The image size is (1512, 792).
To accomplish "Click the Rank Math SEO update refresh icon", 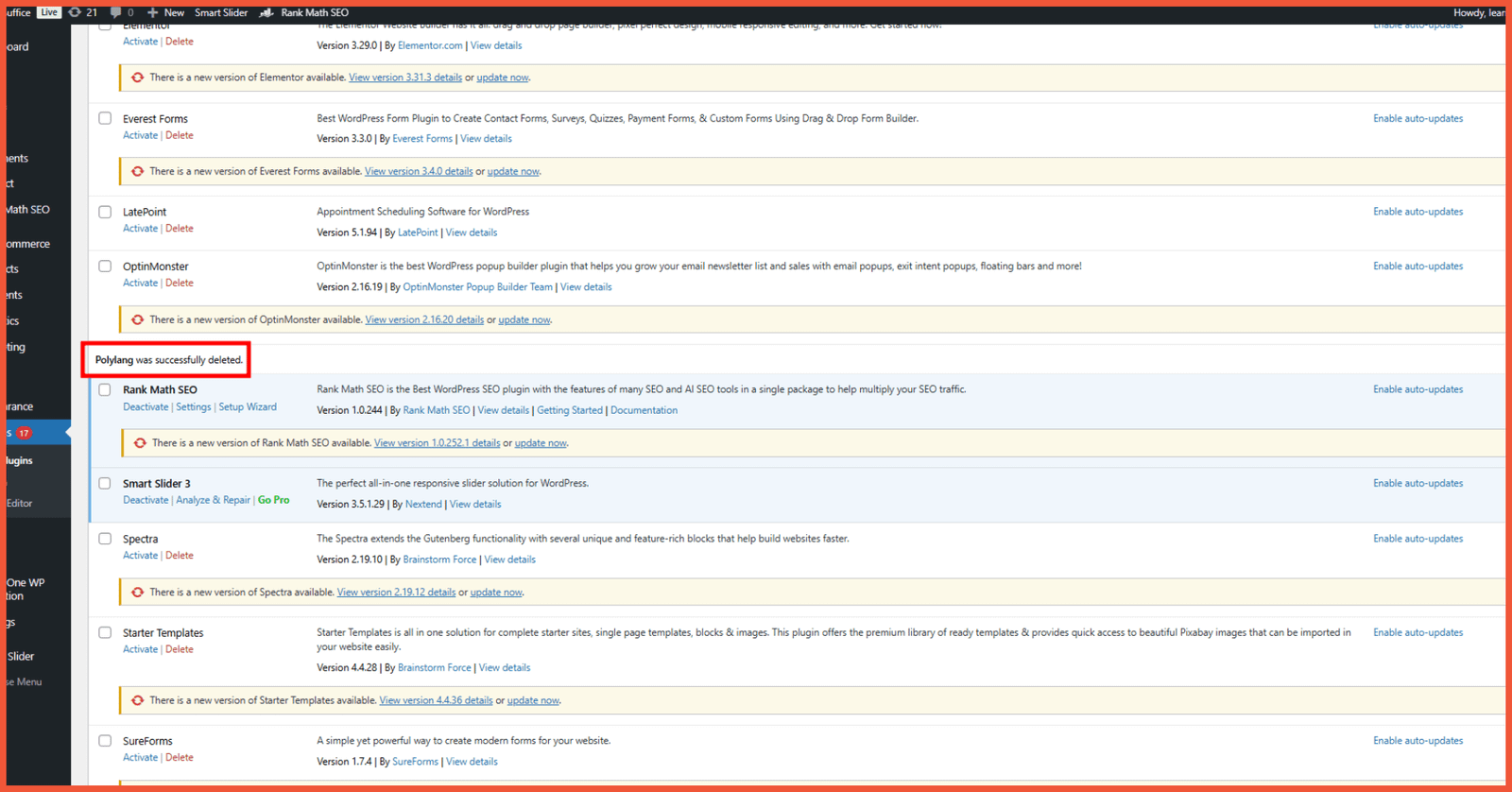I will 140,442.
